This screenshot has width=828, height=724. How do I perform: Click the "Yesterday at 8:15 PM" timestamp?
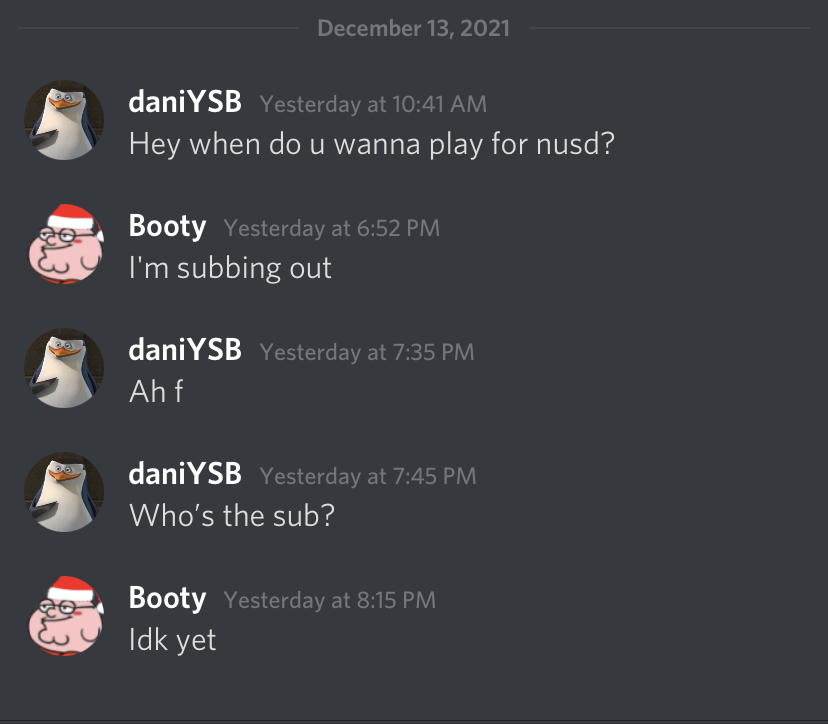330,600
